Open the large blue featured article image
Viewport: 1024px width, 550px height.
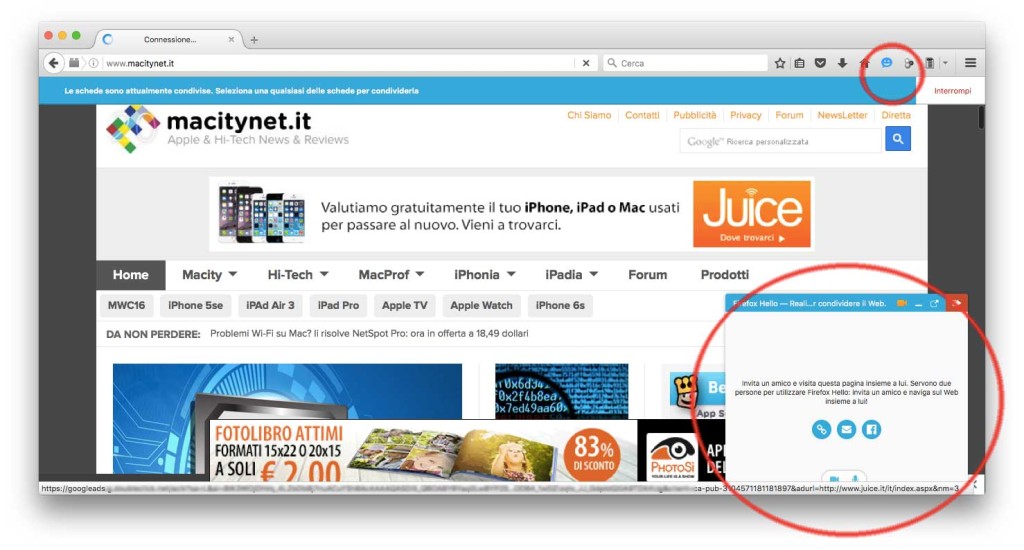[x=287, y=392]
